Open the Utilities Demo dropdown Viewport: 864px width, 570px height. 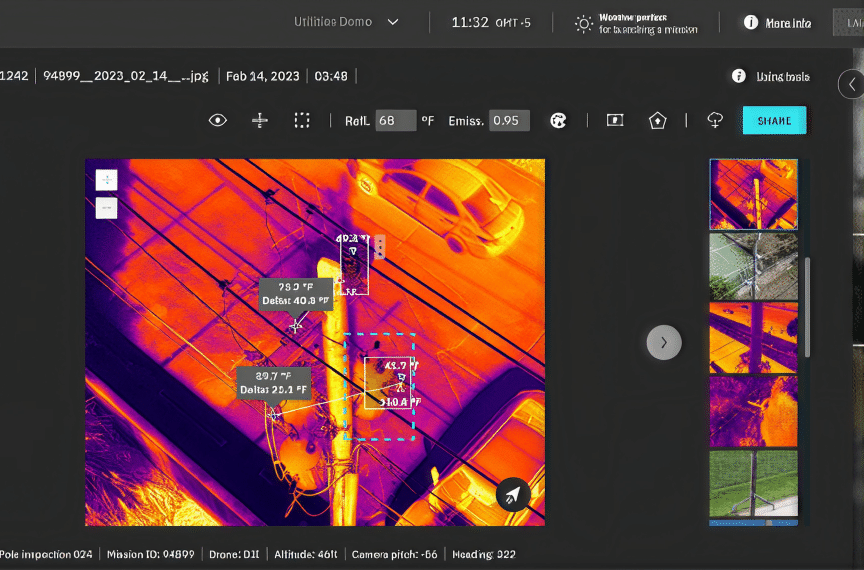346,22
